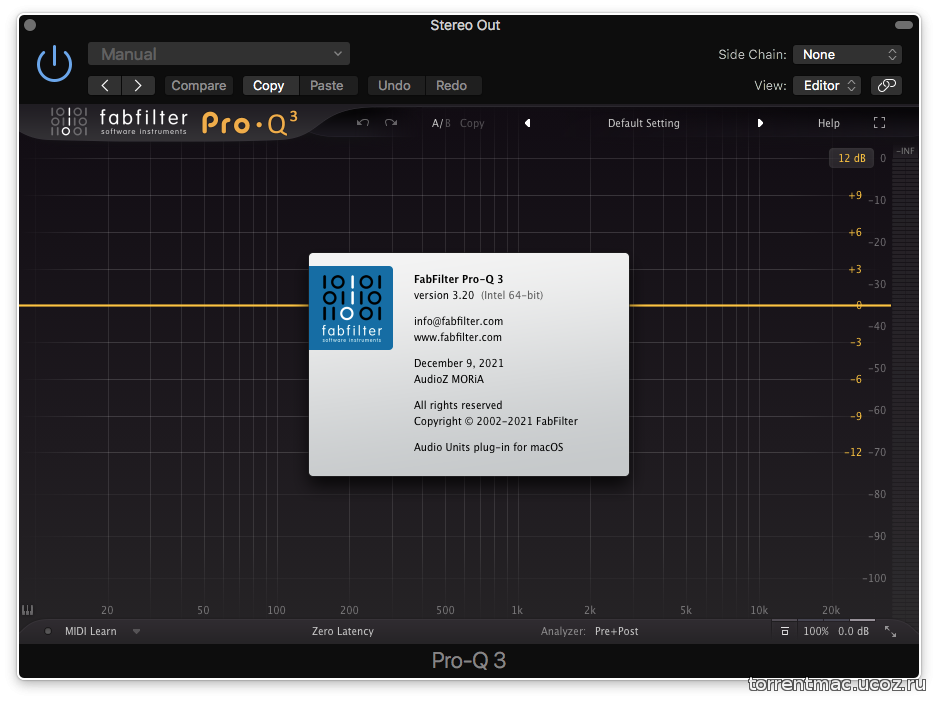Open the Help menu
Image resolution: width=938 pixels, height=701 pixels.
pos(829,123)
